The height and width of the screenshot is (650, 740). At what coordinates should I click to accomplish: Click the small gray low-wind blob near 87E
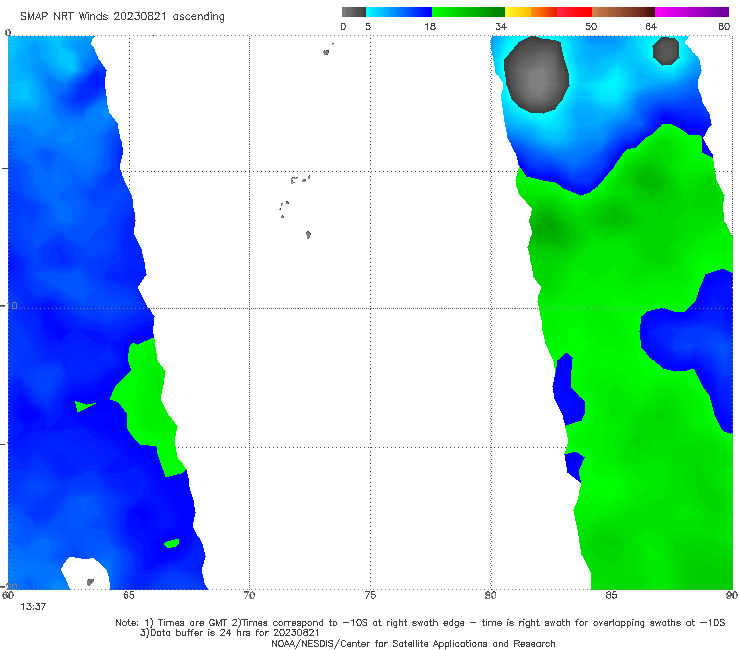(666, 51)
